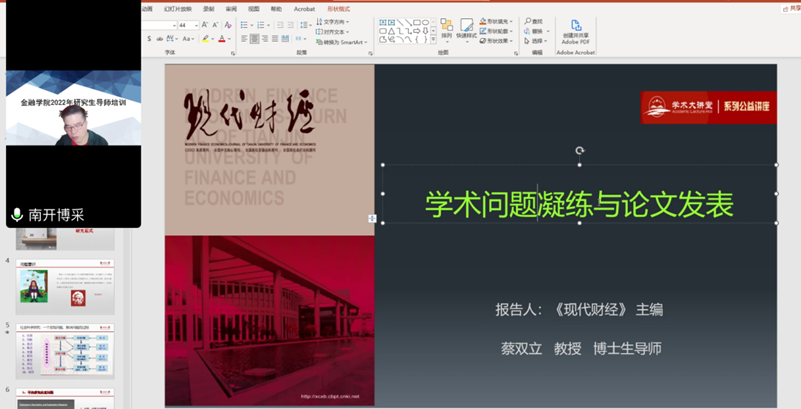
Task: Click the Arrange shapes icon
Action: (446, 30)
